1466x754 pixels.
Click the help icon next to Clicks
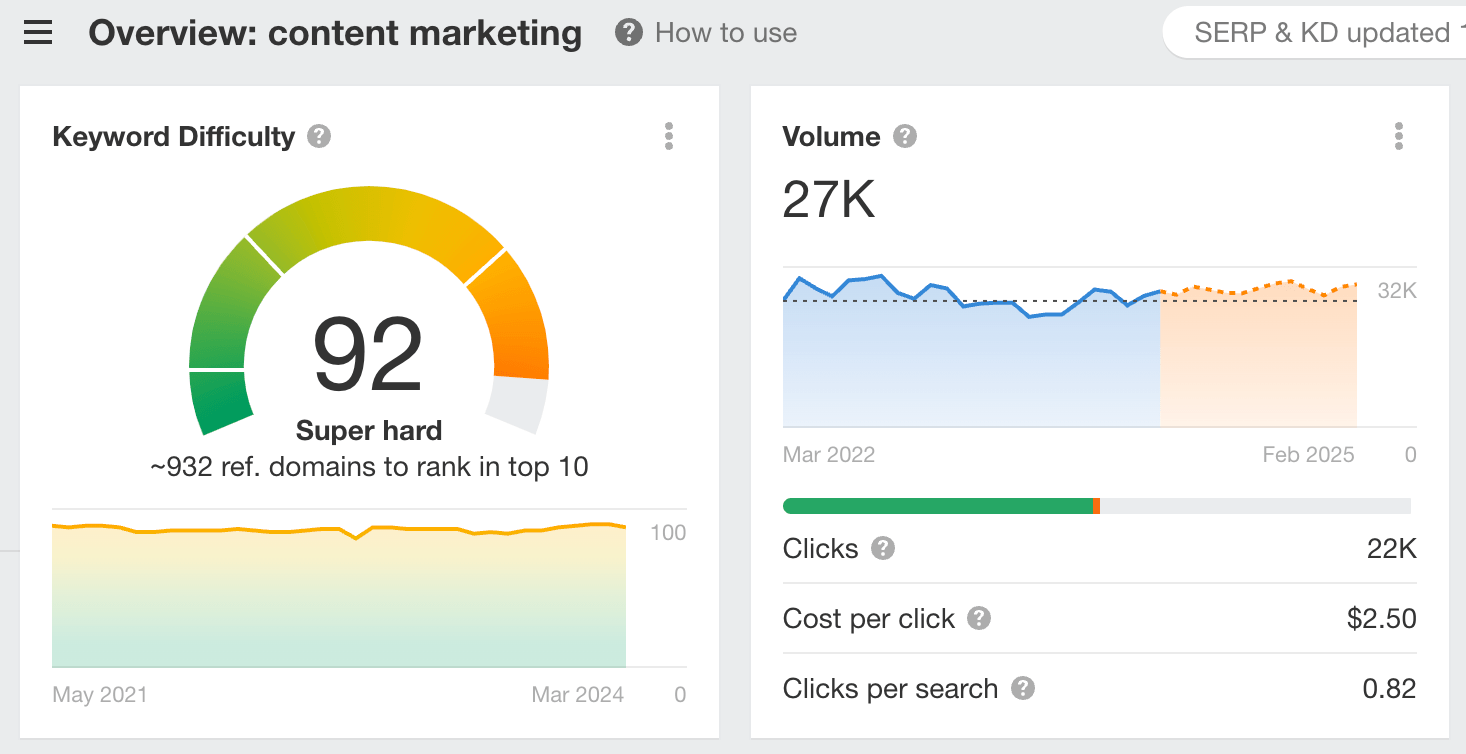tap(882, 548)
